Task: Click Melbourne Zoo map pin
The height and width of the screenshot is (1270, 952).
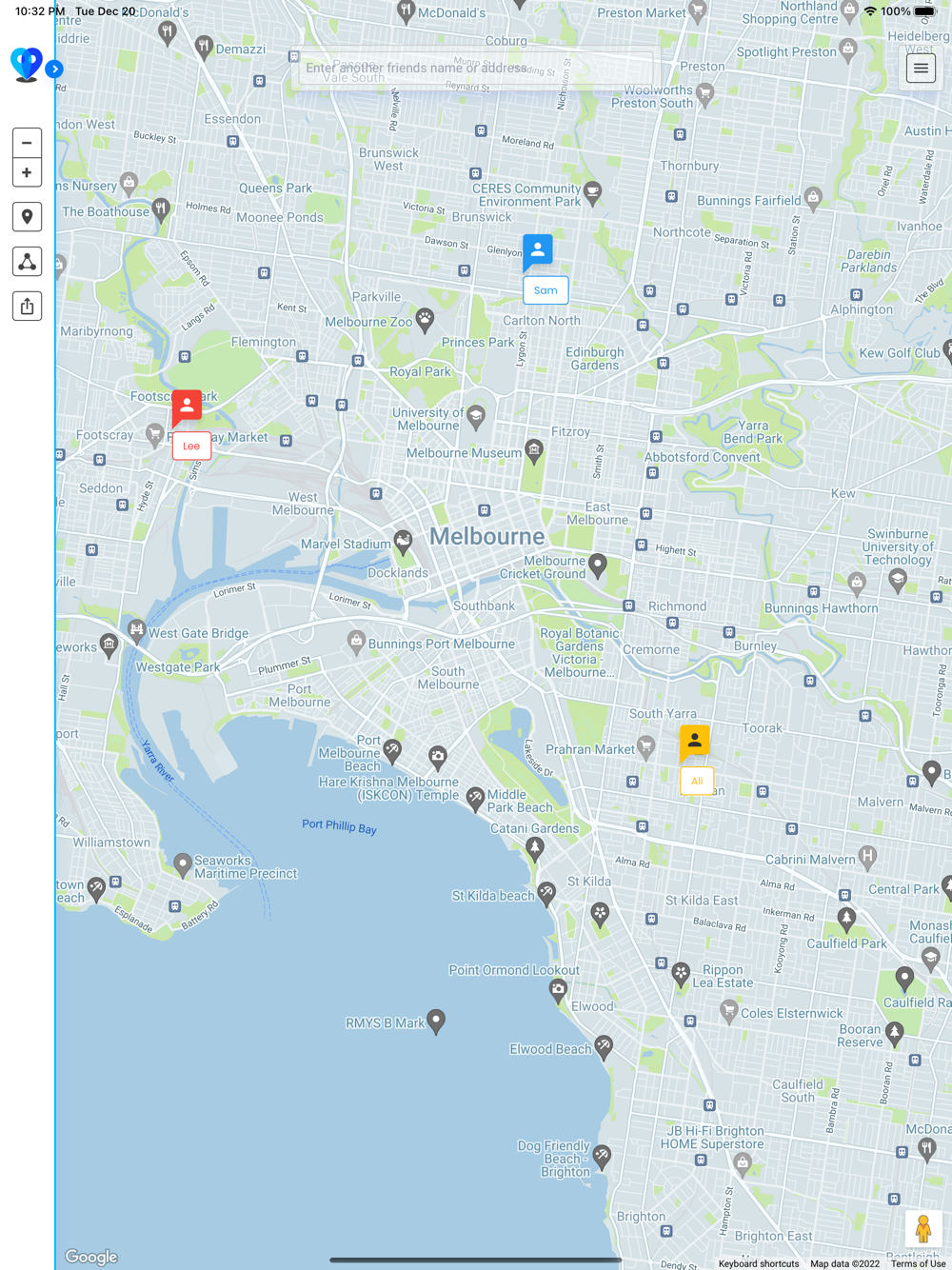Action: pos(425,320)
